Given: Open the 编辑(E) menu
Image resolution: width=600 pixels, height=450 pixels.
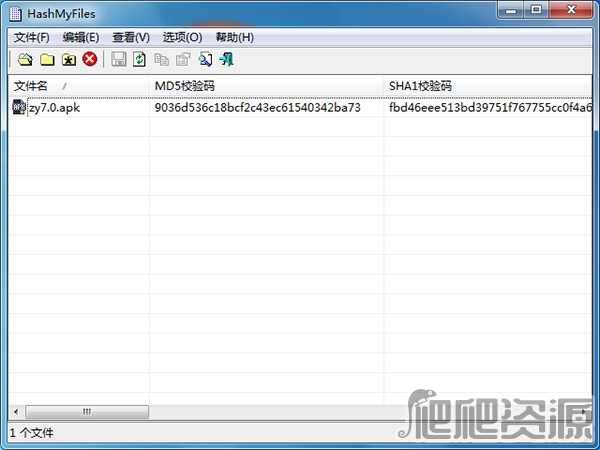Looking at the screenshot, I should (81, 38).
